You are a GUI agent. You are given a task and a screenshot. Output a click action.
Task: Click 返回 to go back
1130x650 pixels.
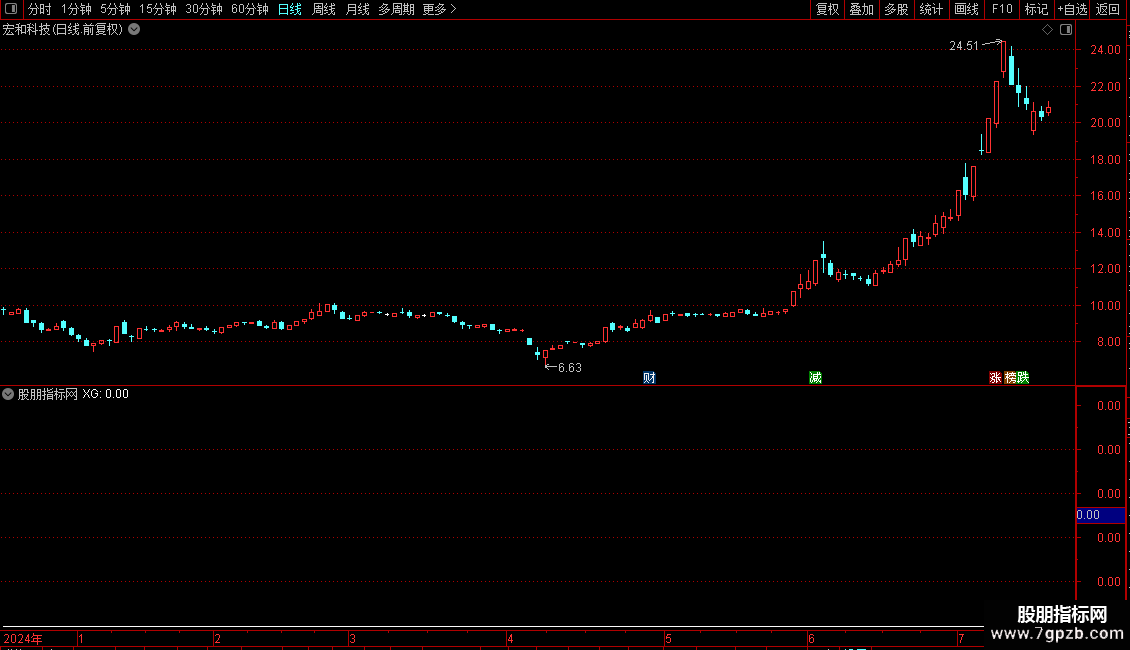[1108, 9]
